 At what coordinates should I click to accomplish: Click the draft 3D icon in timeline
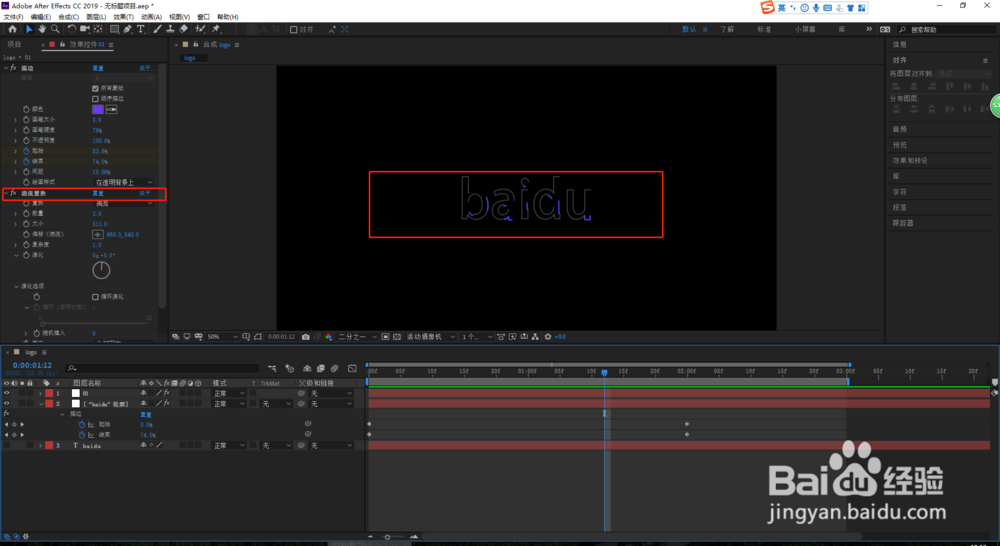point(290,369)
